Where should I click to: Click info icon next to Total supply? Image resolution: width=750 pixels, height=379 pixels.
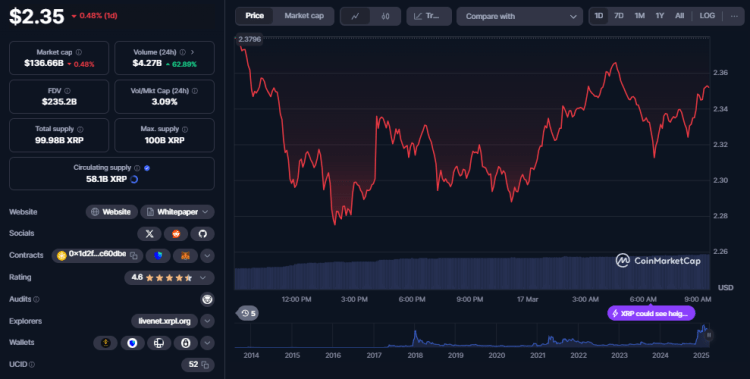tap(80, 129)
